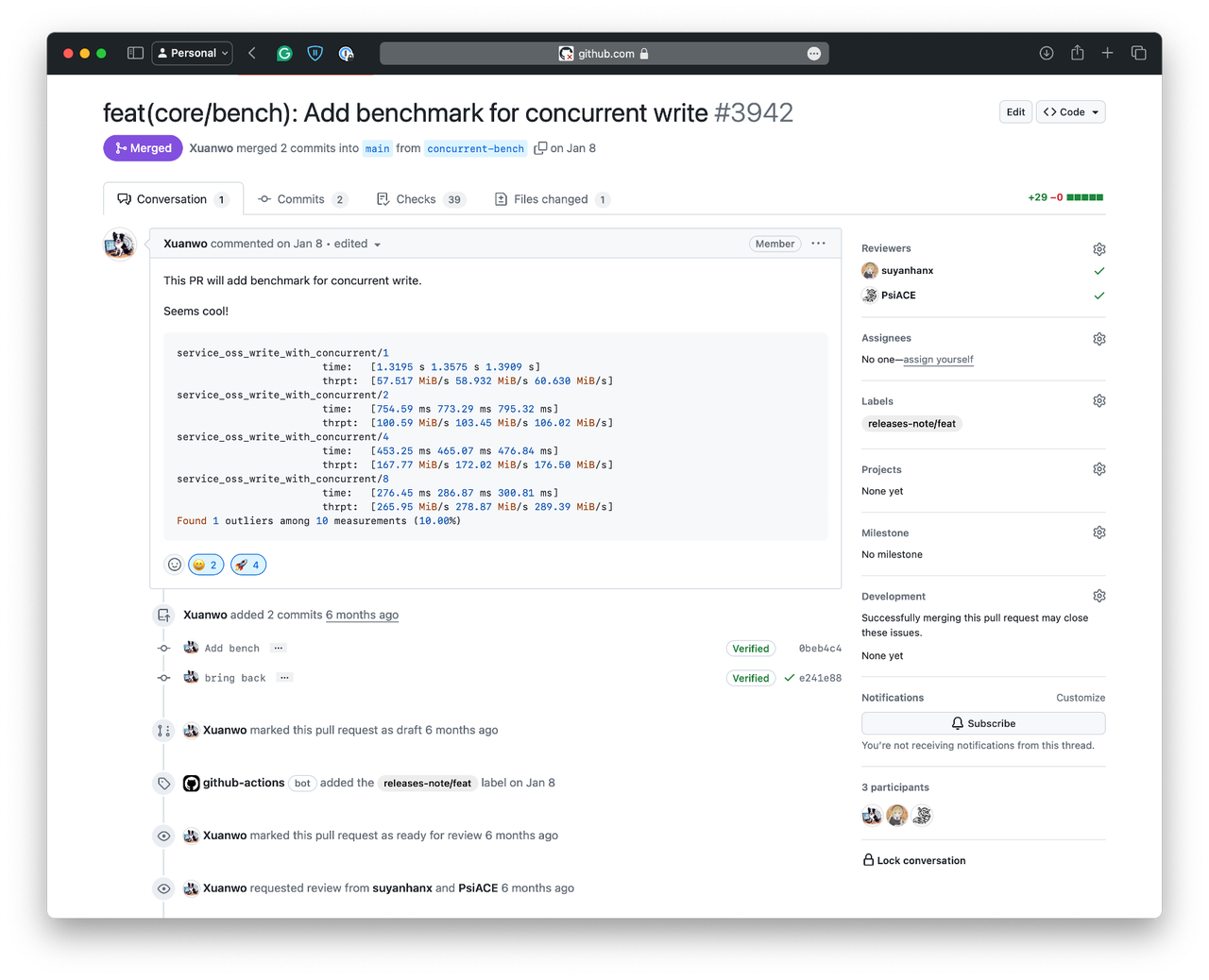Open the Reviewers settings gear
1209x980 pixels.
(1098, 248)
